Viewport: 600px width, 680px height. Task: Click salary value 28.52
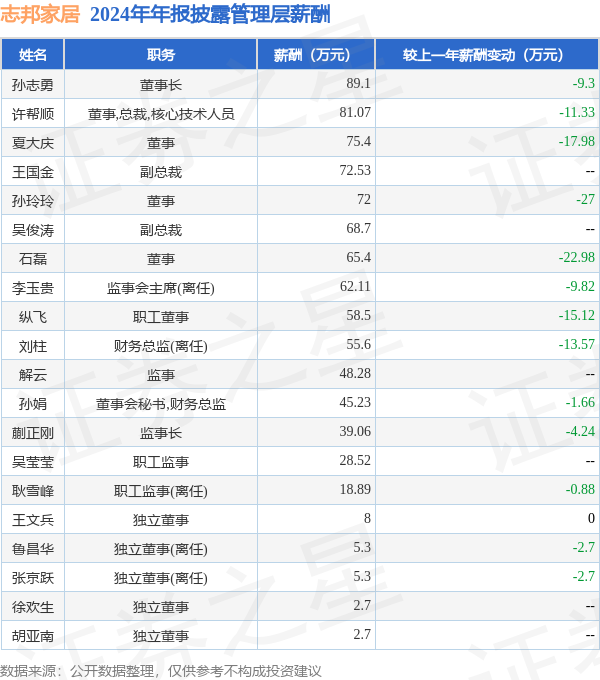click(355, 461)
